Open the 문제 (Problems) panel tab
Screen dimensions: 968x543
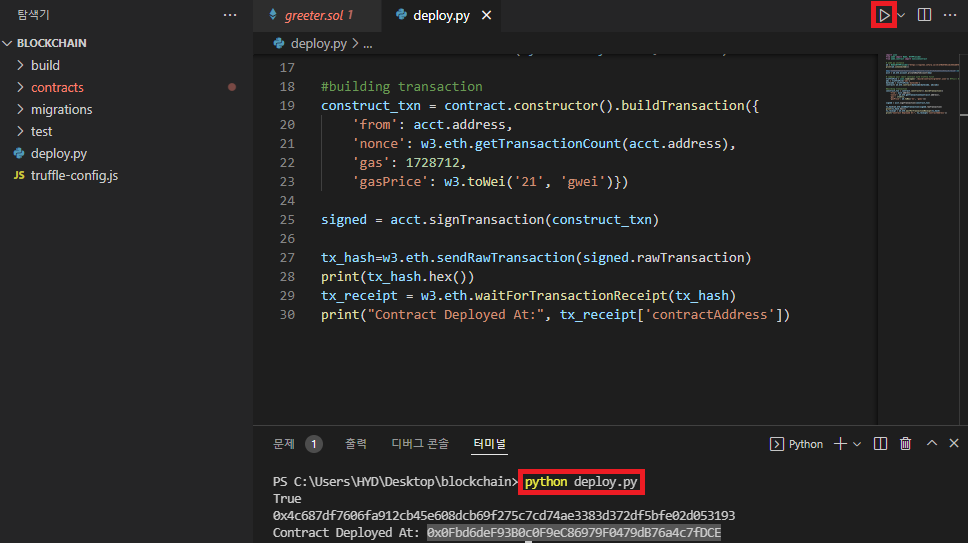[x=284, y=444]
